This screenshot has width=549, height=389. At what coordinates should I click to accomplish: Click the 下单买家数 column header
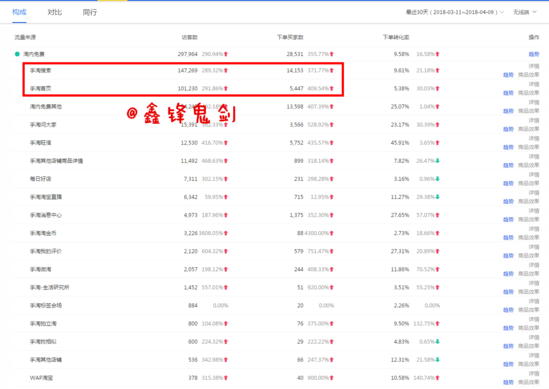(x=290, y=37)
